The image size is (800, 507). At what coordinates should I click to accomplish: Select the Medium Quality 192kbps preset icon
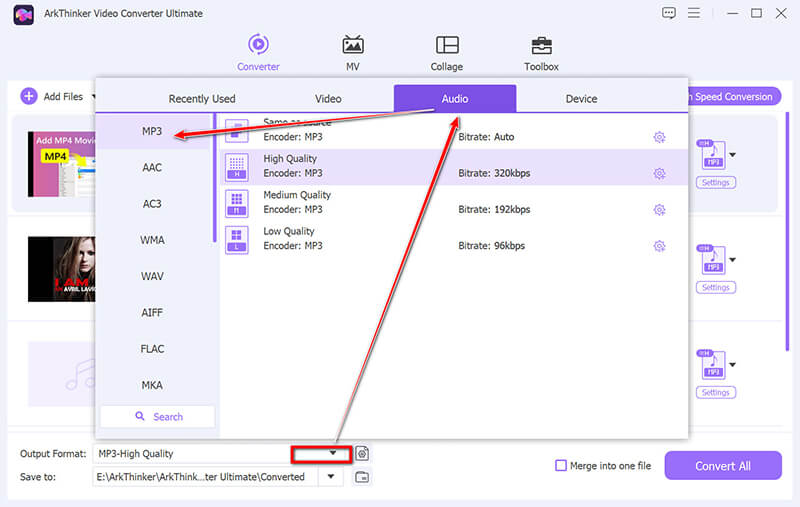point(237,203)
